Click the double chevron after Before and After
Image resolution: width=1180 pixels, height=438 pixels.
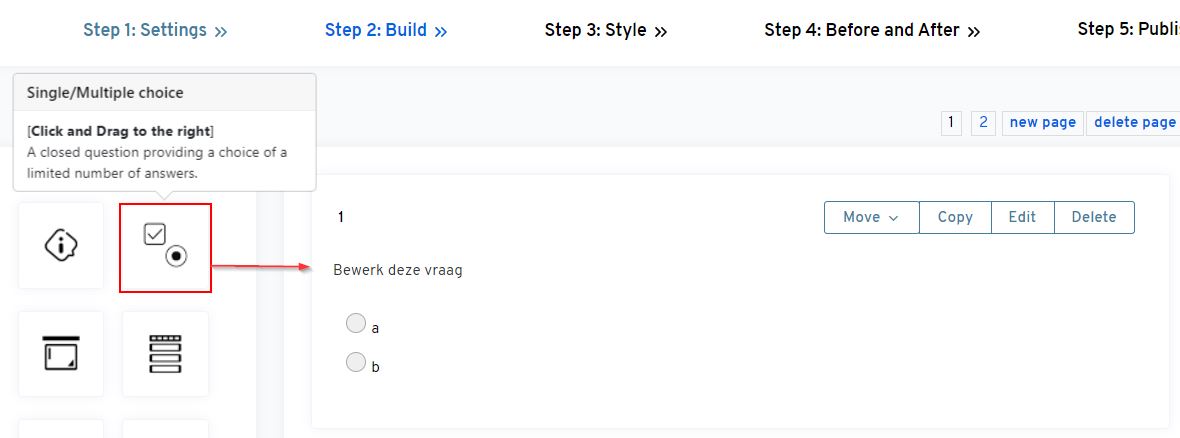coord(973,31)
